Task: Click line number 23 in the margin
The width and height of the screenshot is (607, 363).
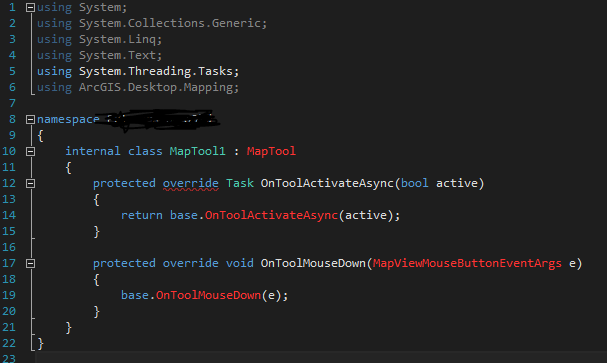Action: tap(9, 358)
